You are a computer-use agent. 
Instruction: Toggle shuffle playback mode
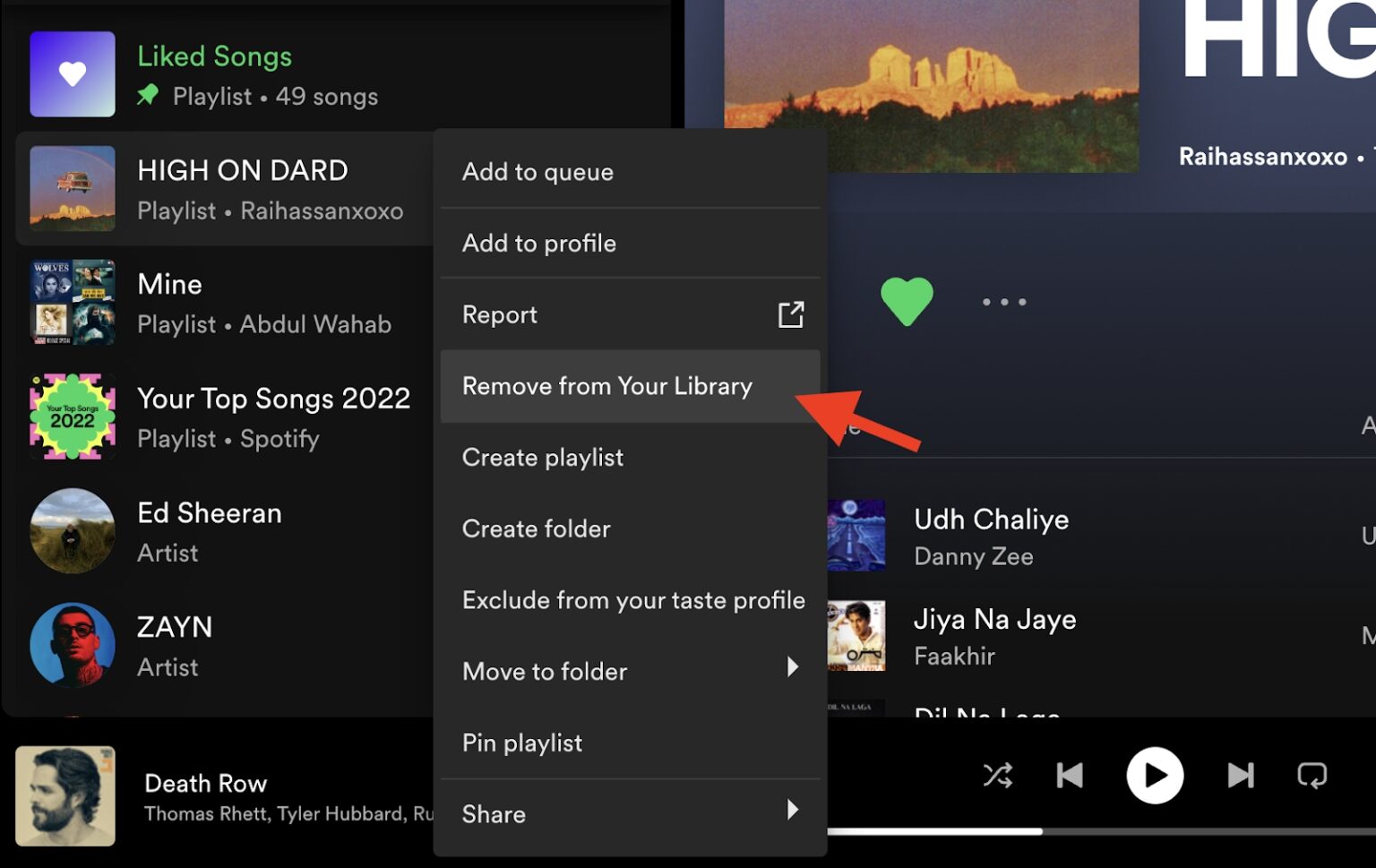(x=998, y=776)
